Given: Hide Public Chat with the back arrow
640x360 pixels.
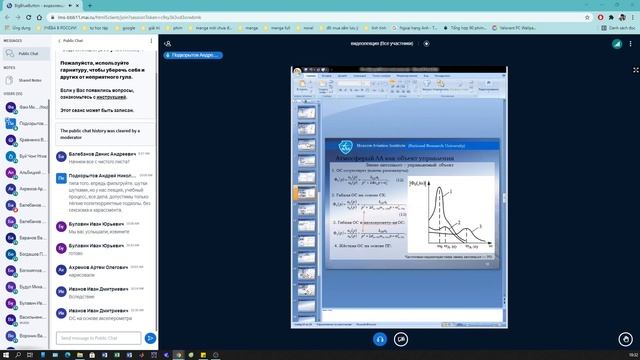Looking at the screenshot, I should [x=59, y=41].
